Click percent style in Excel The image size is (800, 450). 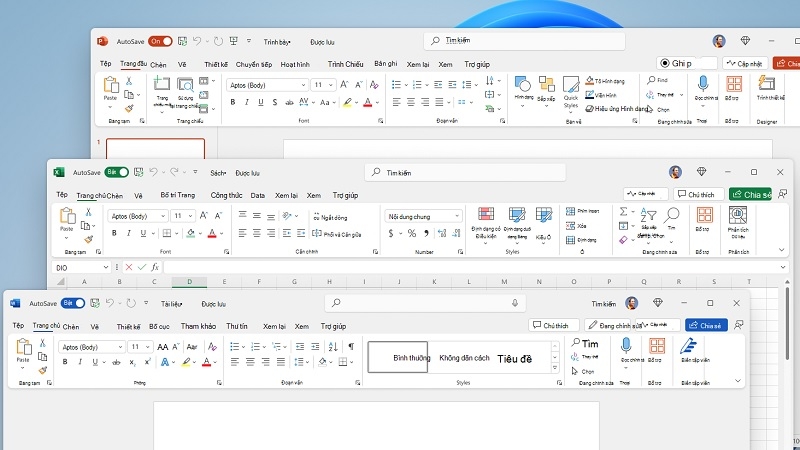(412, 233)
